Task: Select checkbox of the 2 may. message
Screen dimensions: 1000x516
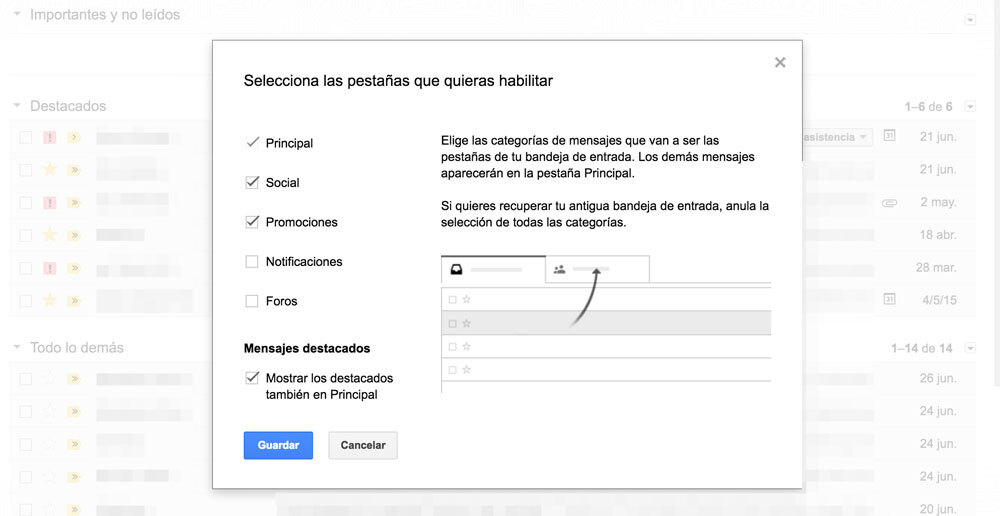Action: 26,203
